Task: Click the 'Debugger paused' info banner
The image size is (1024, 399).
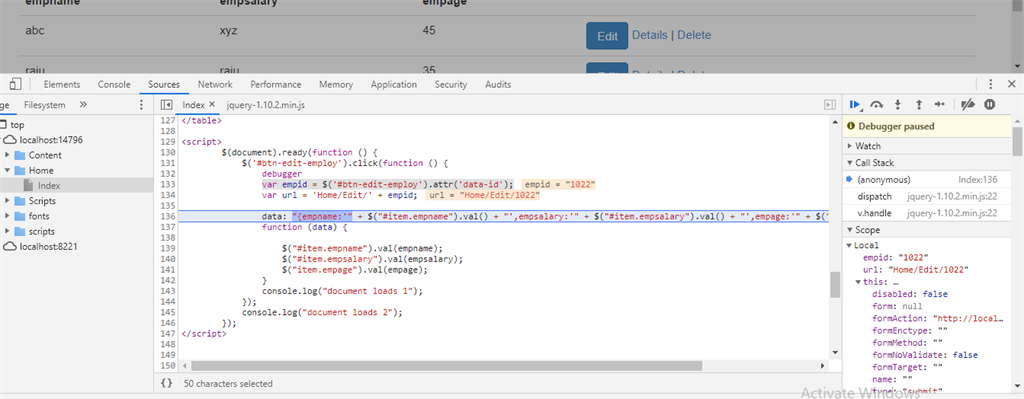Action: pos(927,126)
